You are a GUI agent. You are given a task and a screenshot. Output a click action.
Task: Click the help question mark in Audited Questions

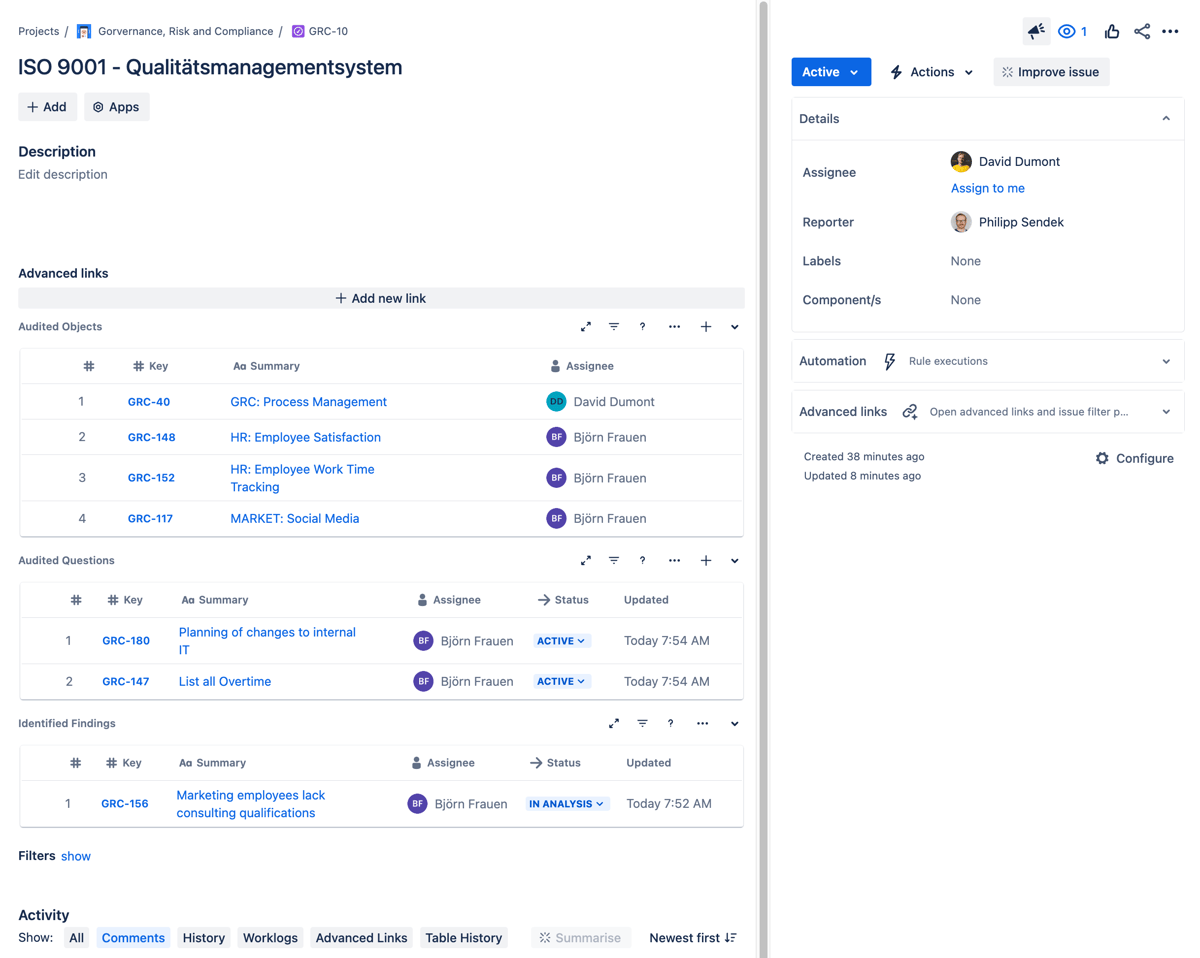[642, 561]
